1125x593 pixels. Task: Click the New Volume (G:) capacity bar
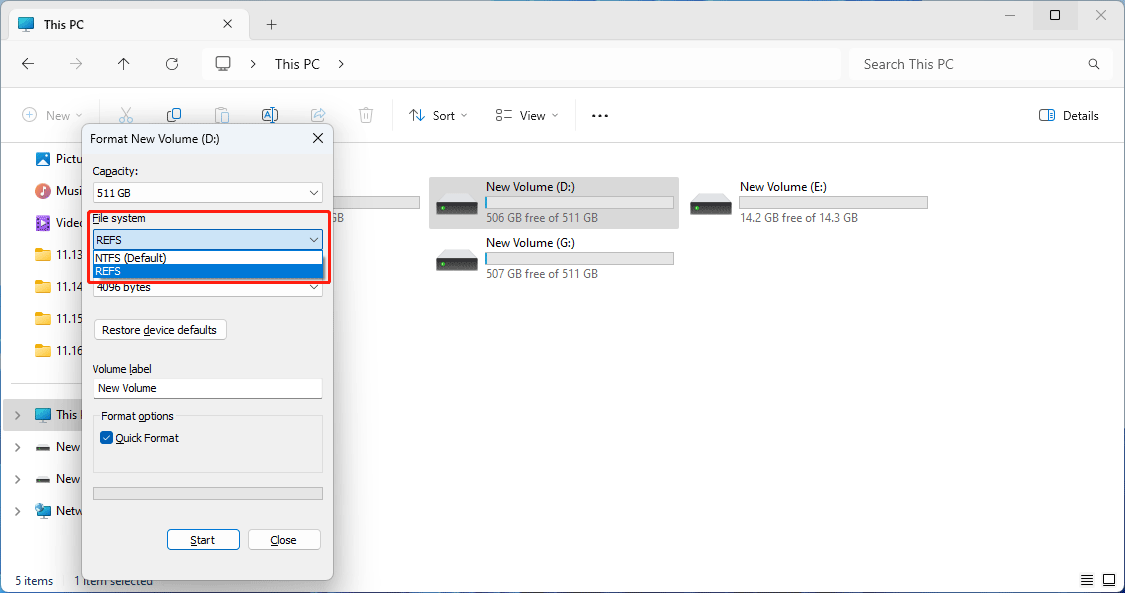(579, 259)
